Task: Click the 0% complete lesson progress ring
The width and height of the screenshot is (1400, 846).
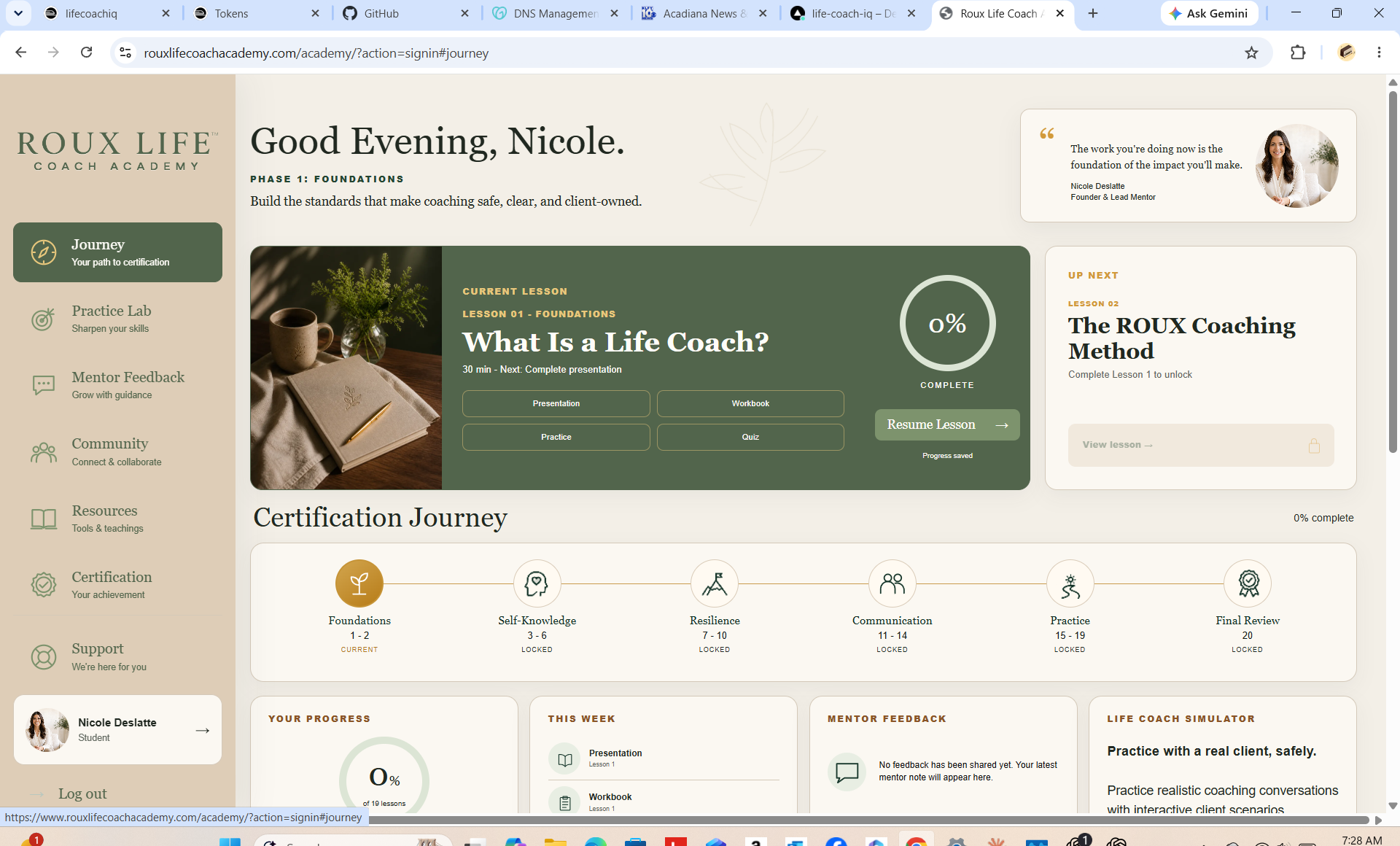Action: tap(947, 323)
